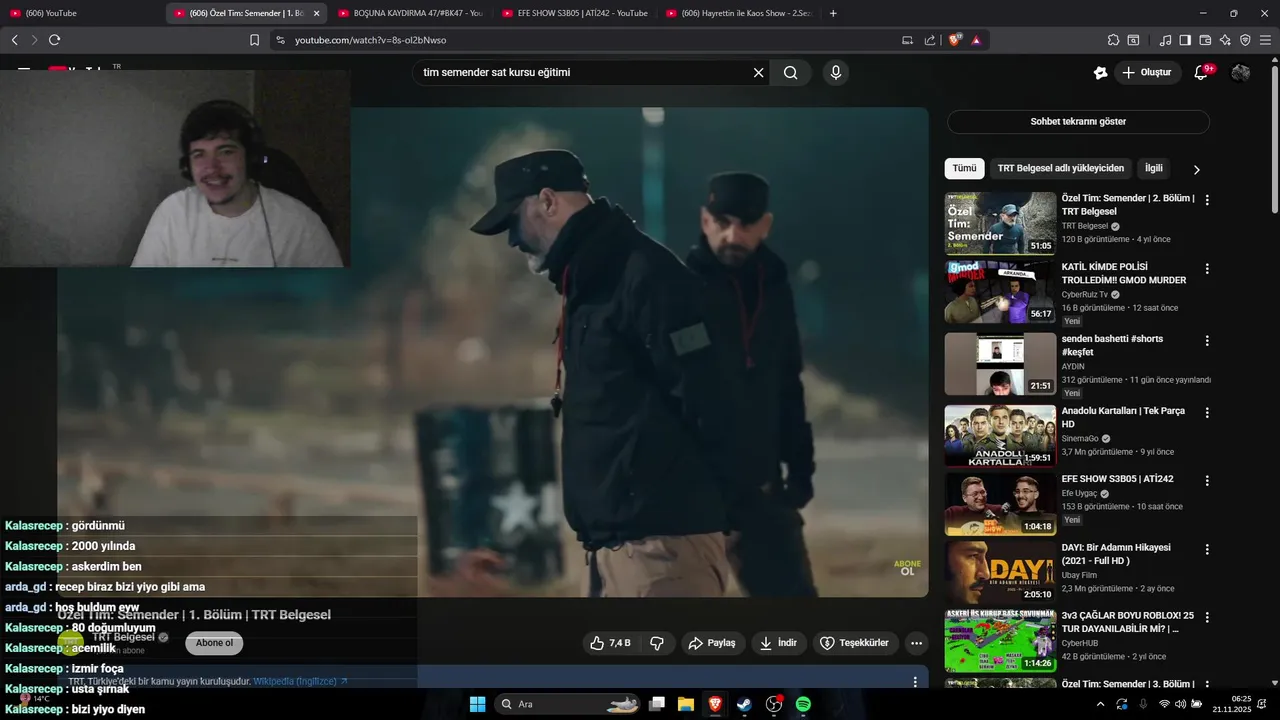Viewport: 1280px width, 720px height.
Task: Open the Brave Wallet icon
Action: [x=1205, y=40]
